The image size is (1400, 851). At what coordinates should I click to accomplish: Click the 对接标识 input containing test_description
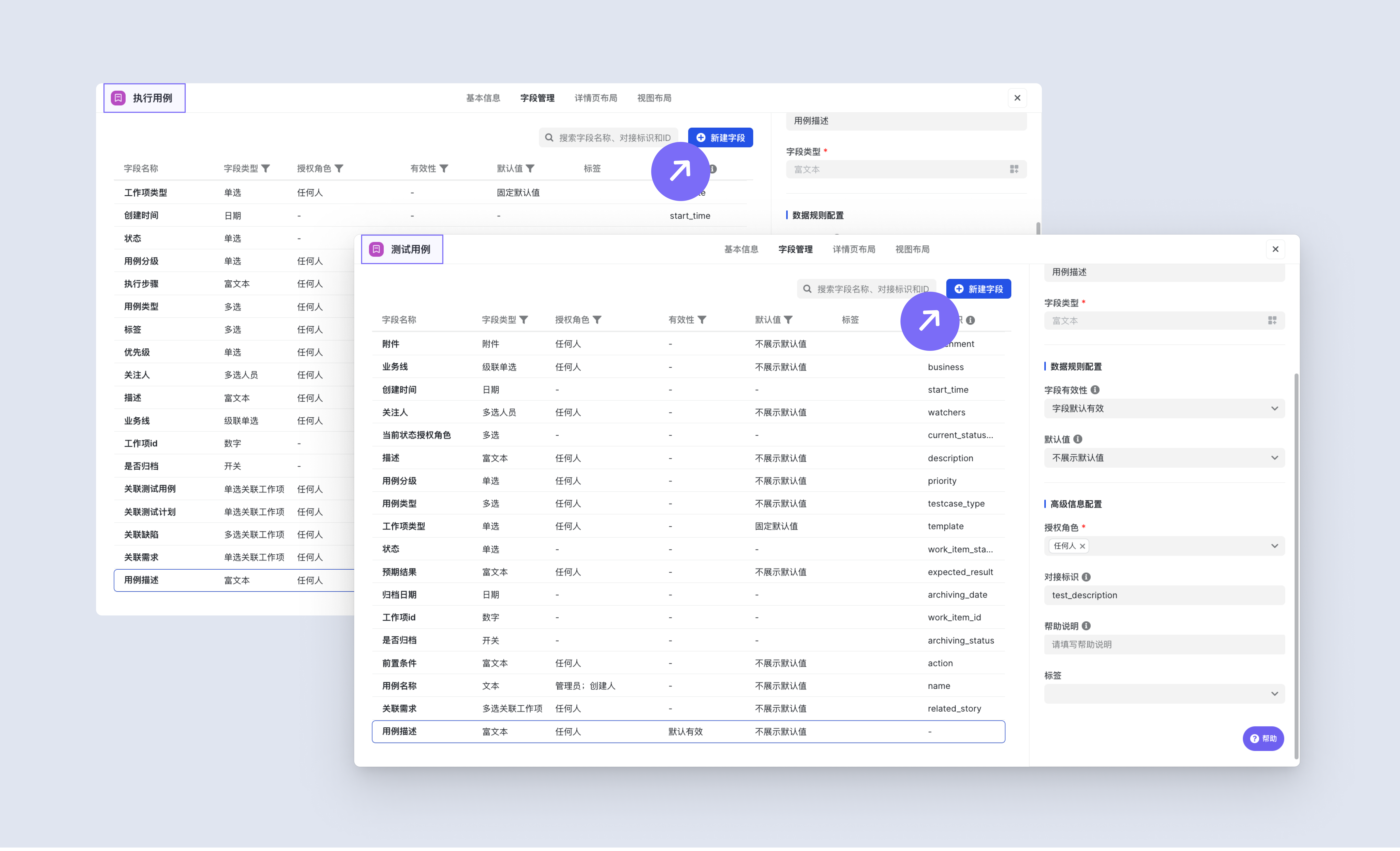pyautogui.click(x=1164, y=596)
